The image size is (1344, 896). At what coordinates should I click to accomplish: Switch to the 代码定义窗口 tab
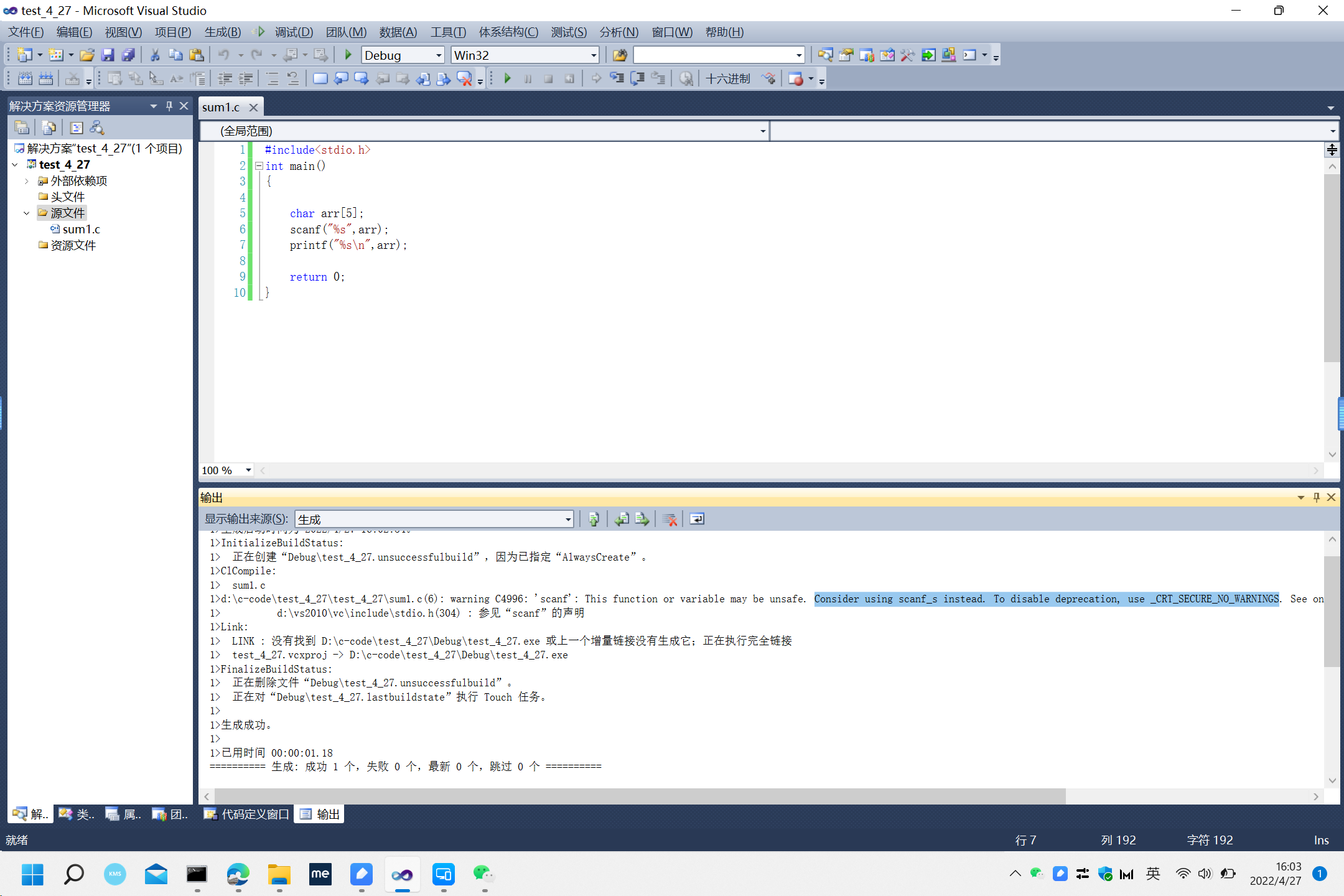pos(248,814)
